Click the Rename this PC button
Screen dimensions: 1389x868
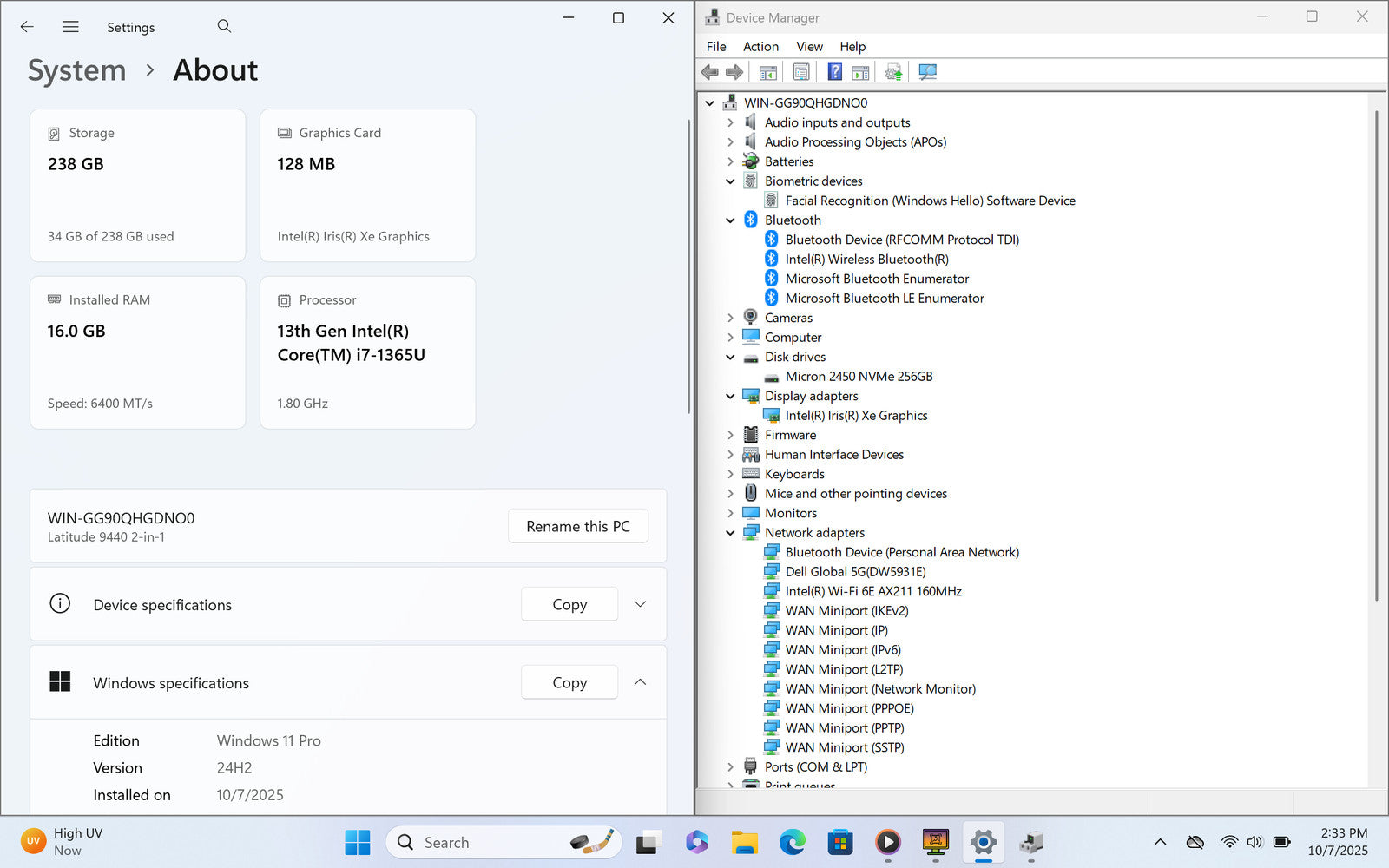(577, 526)
